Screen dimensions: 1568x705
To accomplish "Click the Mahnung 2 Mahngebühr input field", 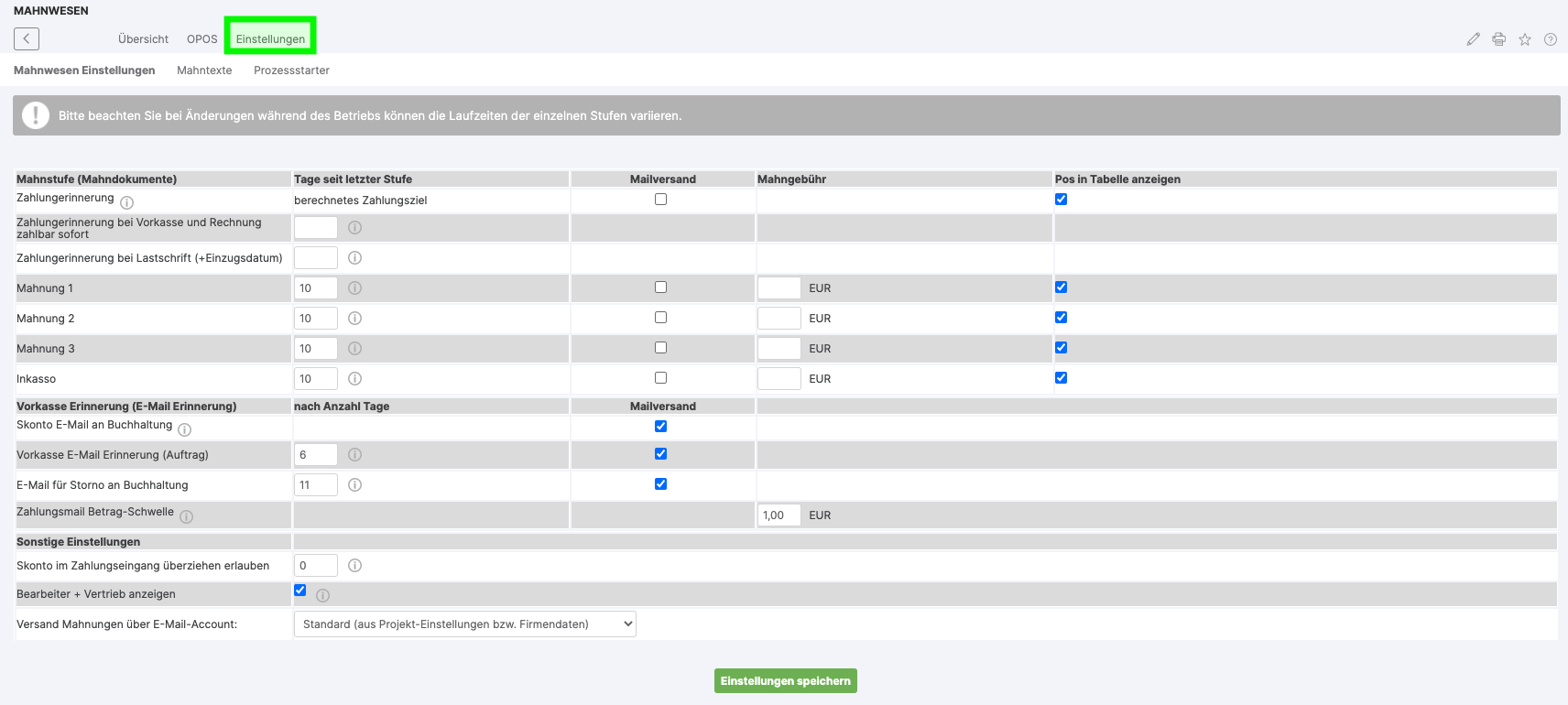I will (779, 319).
